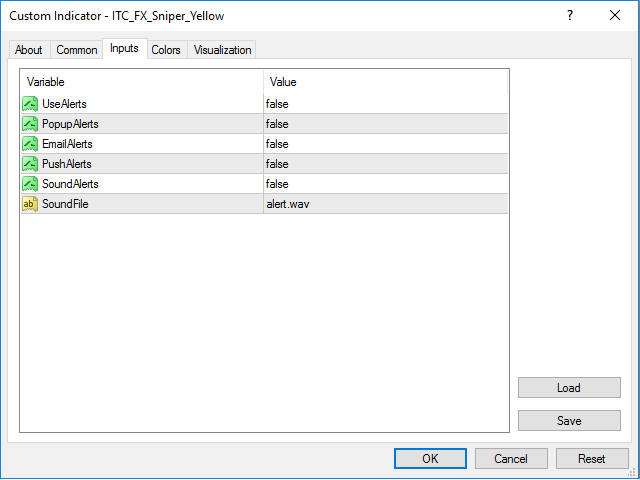Click the PopupAlerts variable name
Image resolution: width=640 pixels, height=480 pixels.
(70, 124)
